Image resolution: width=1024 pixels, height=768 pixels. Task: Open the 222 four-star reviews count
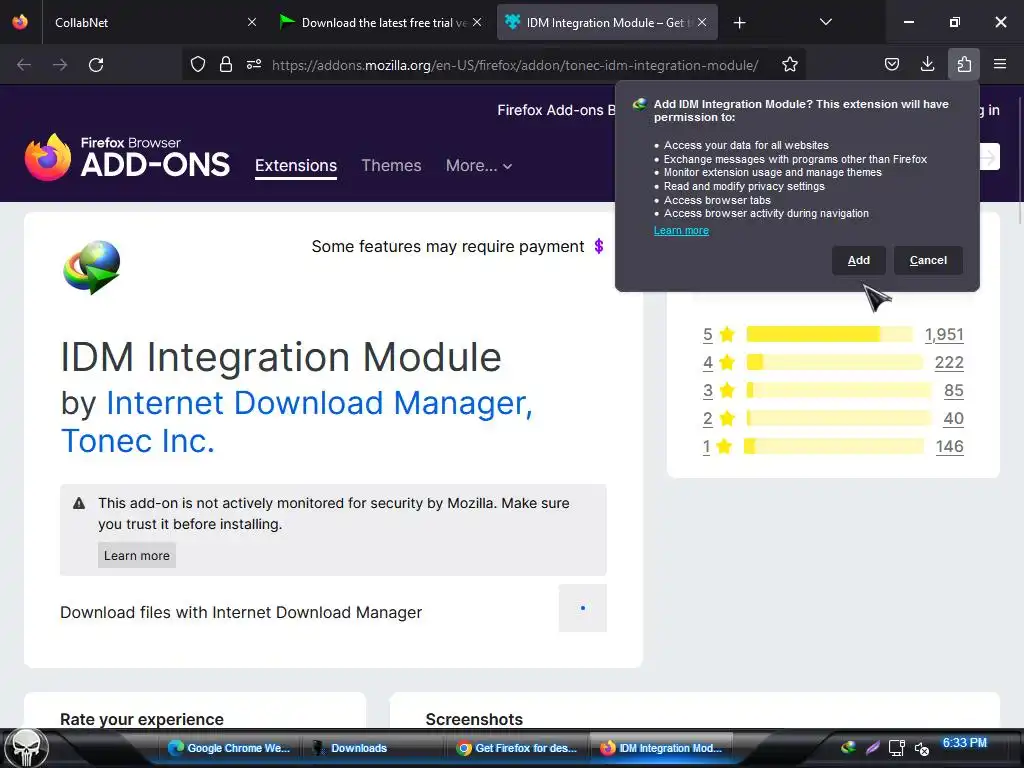point(949,362)
